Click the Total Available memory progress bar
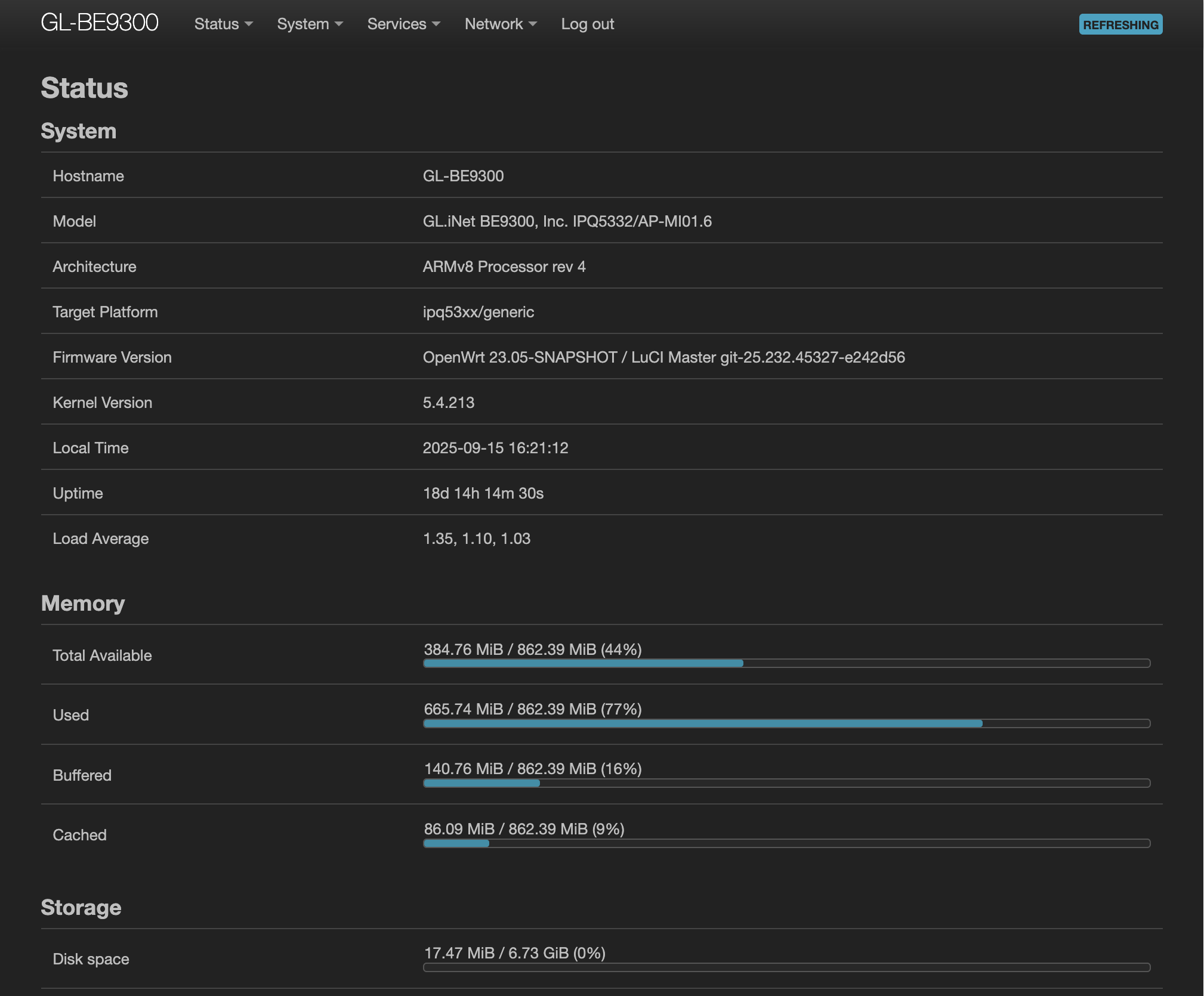1204x996 pixels. [x=786, y=663]
